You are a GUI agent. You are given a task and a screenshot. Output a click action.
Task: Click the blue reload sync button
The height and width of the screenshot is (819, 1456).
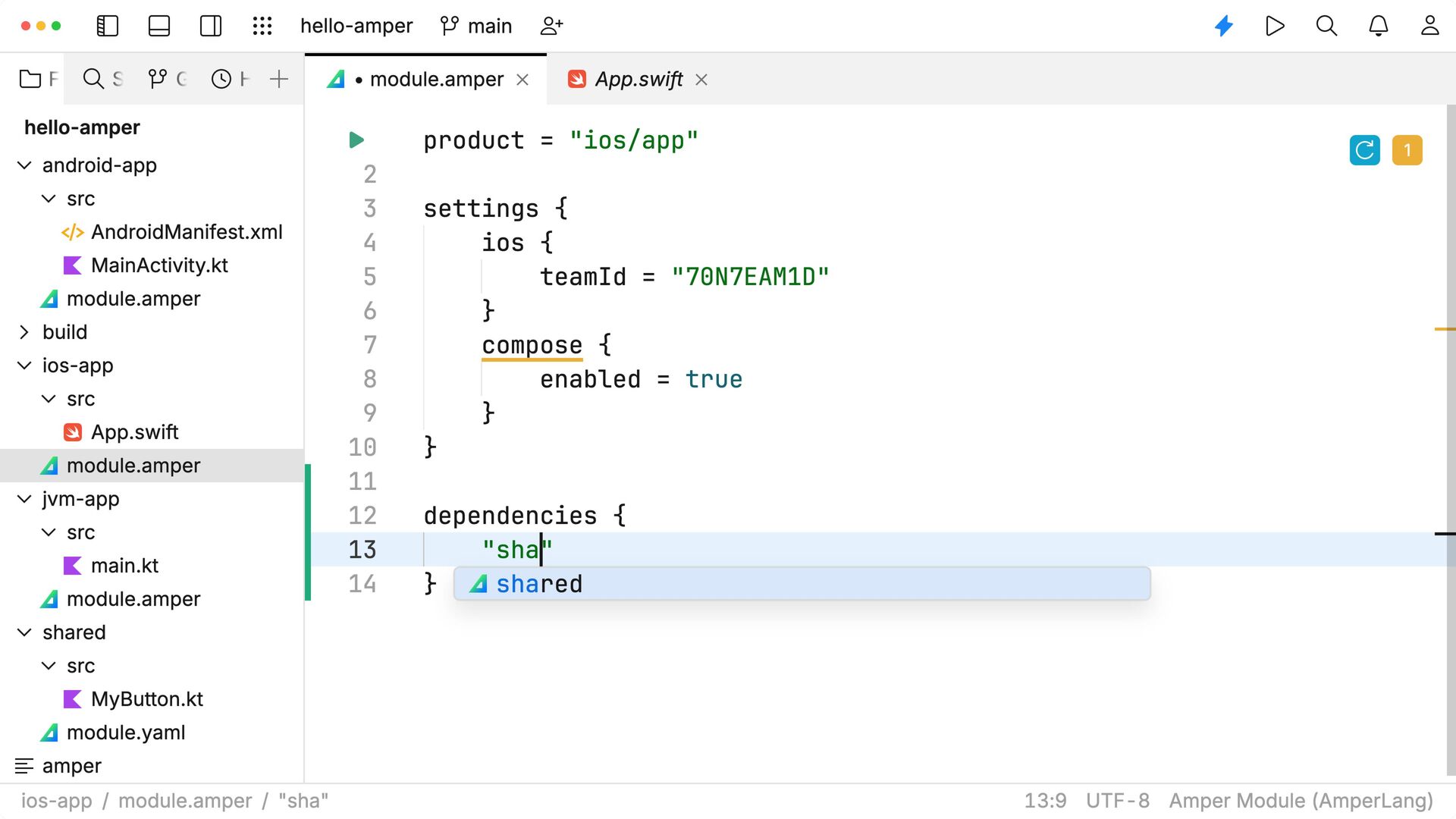[x=1365, y=150]
